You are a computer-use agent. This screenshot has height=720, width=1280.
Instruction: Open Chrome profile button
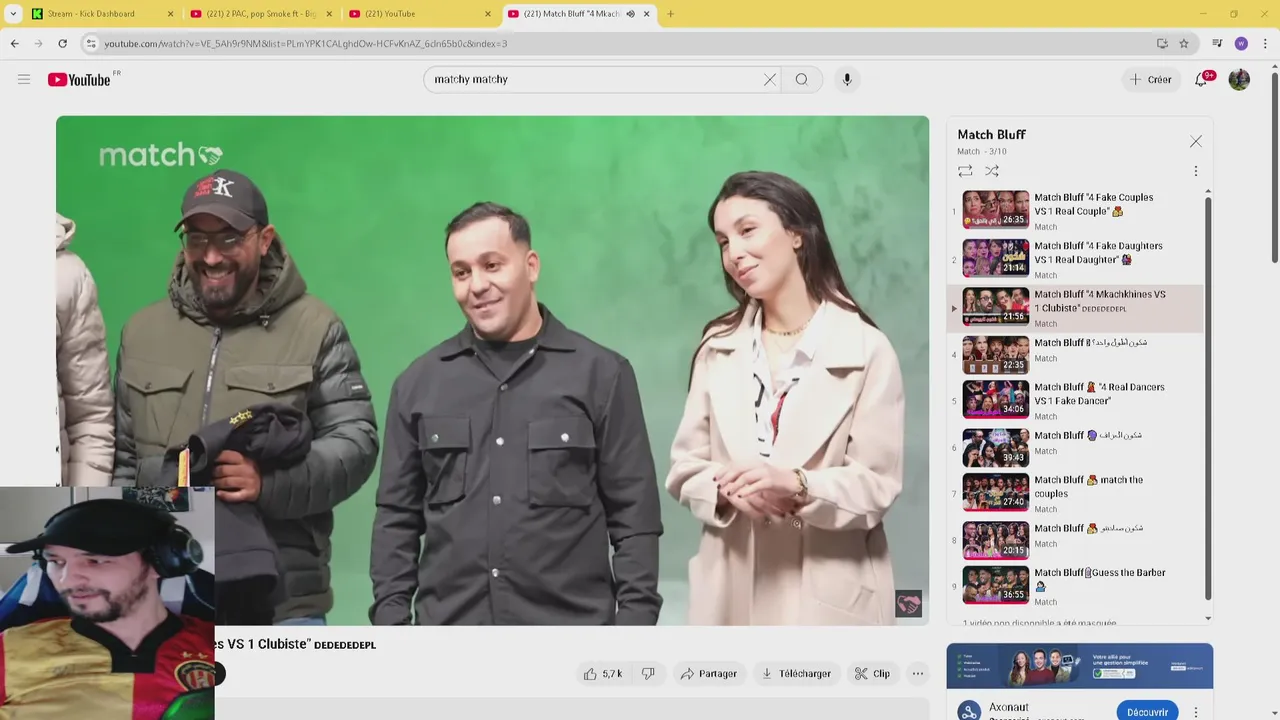pos(1241,43)
